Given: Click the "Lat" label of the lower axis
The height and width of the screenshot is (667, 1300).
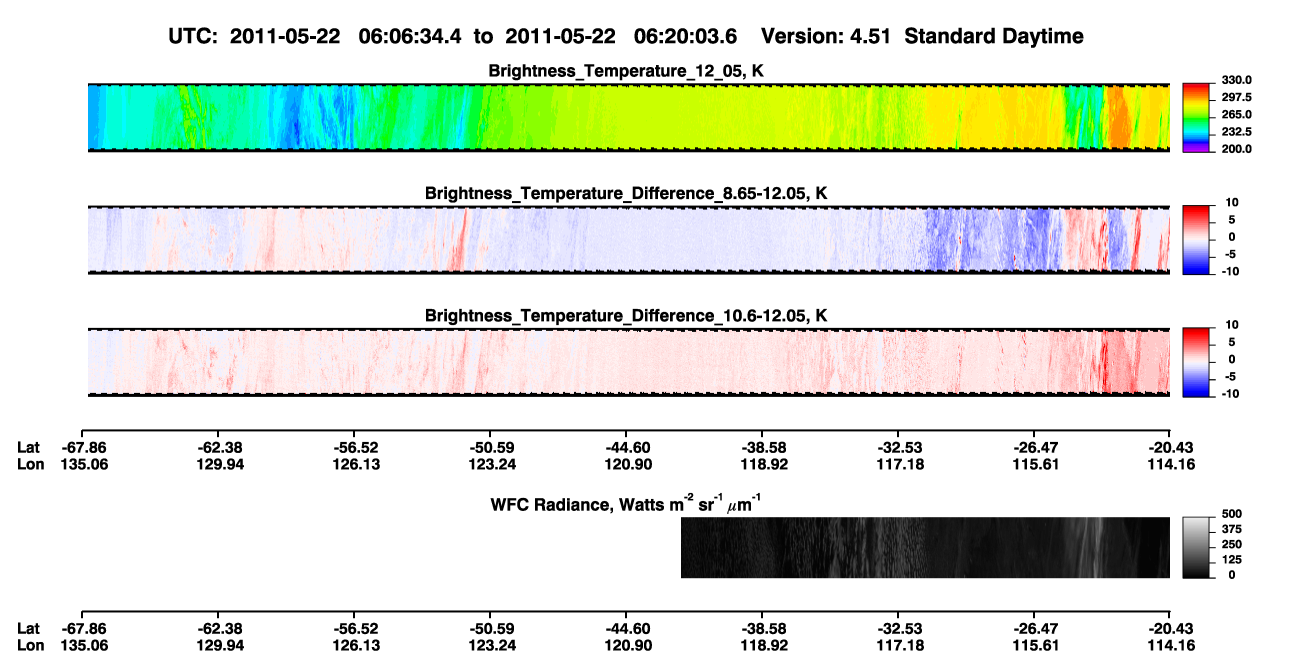Looking at the screenshot, I should [29, 628].
